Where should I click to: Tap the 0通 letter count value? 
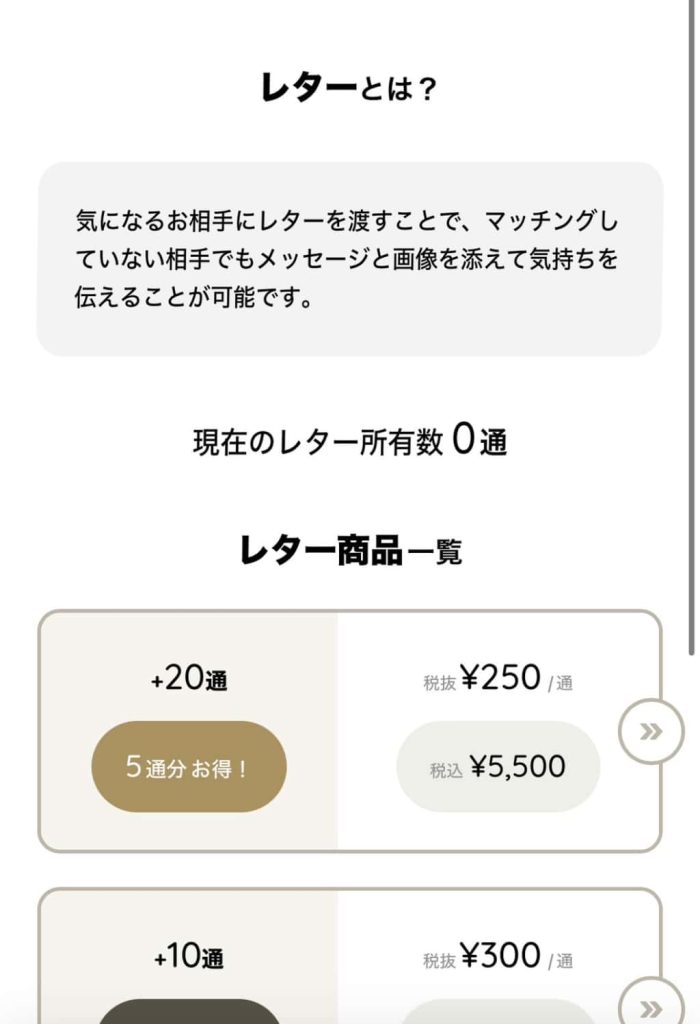(479, 440)
